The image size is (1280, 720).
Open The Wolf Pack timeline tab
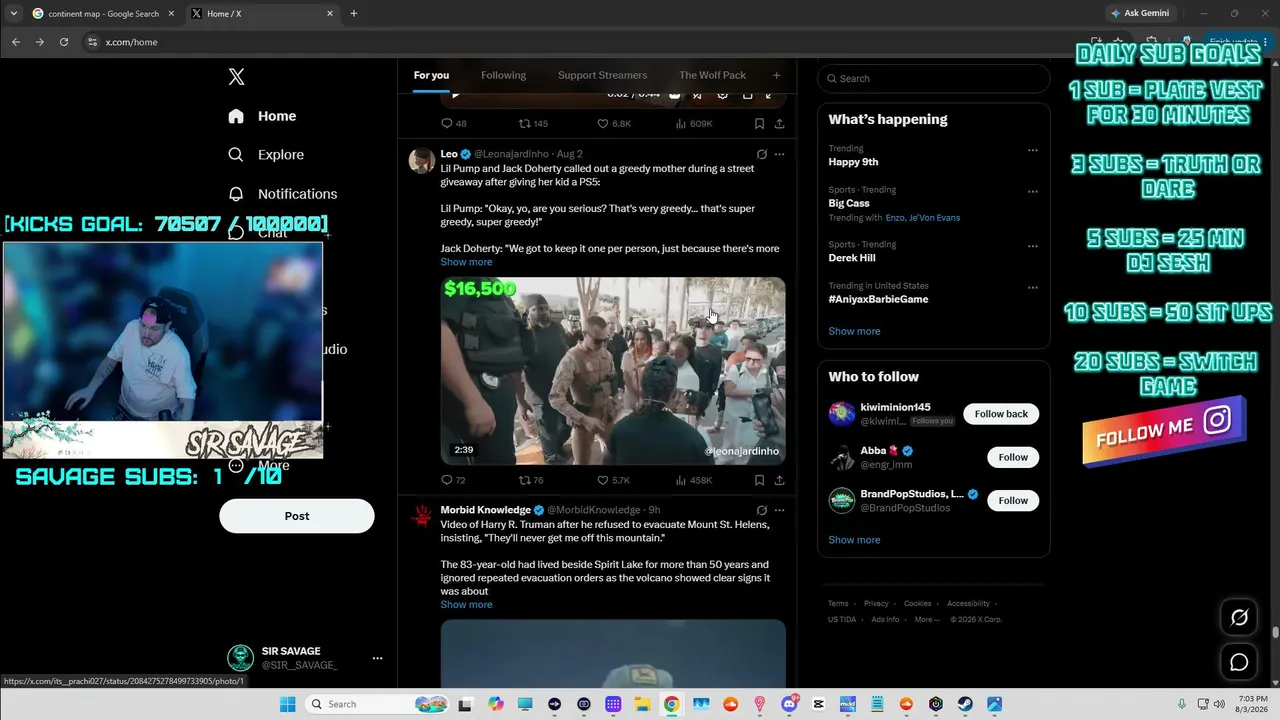(712, 75)
